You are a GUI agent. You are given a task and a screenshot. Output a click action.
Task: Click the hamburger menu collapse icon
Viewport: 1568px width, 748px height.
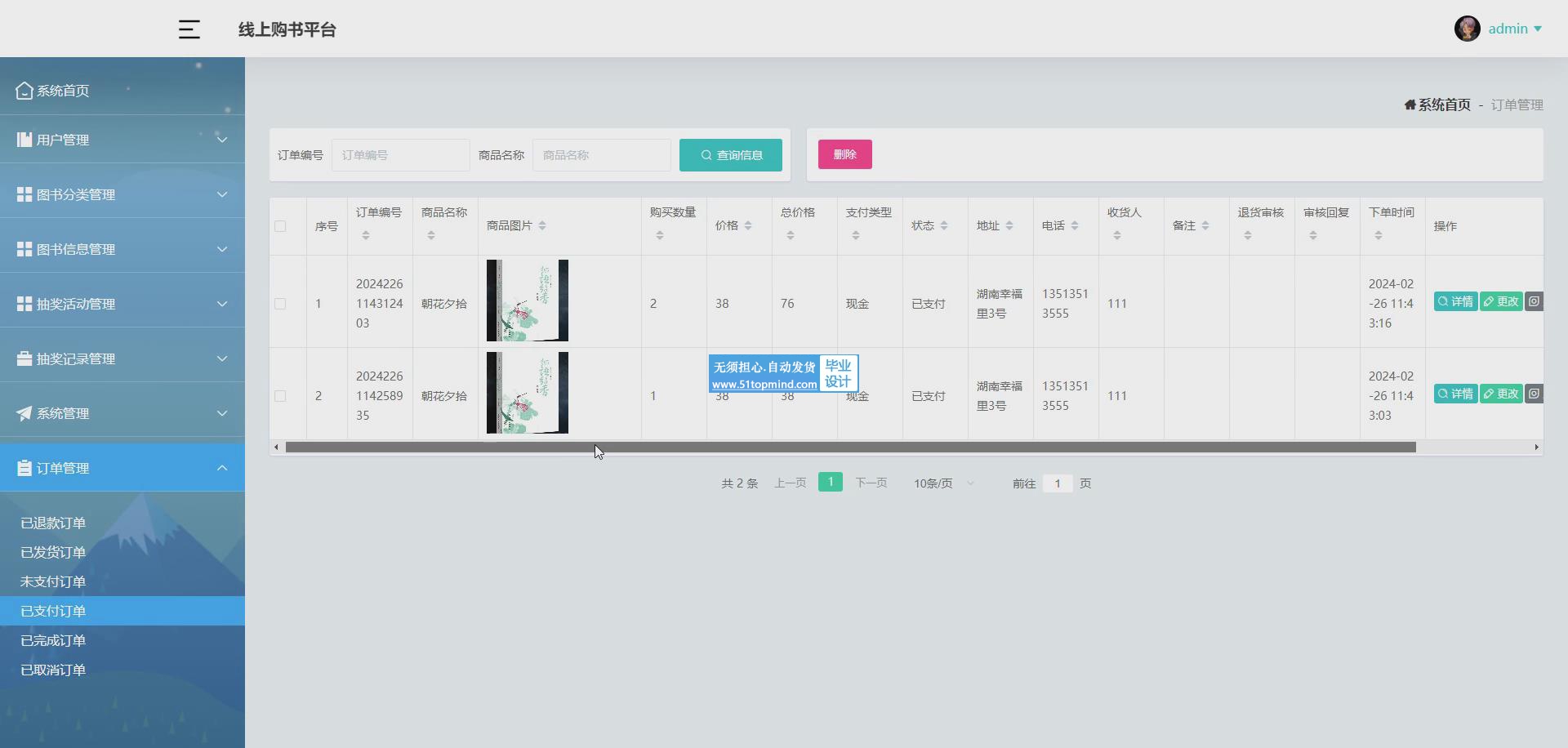tap(189, 29)
